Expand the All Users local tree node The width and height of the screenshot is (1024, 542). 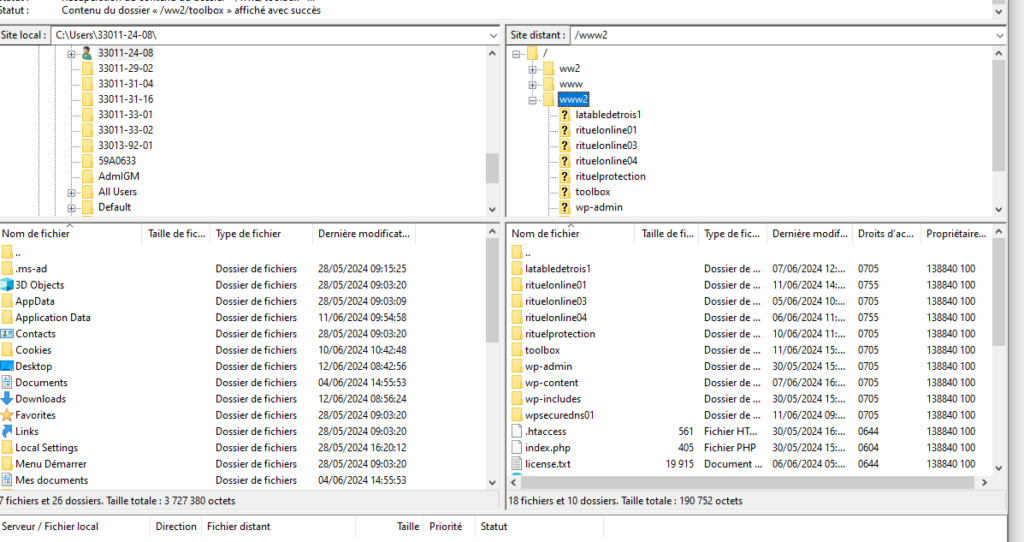tap(72, 192)
